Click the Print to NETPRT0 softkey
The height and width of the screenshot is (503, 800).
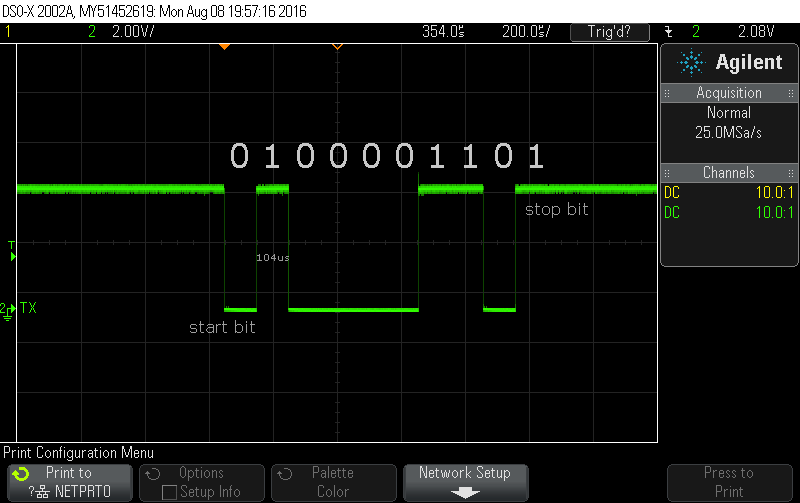click(x=70, y=482)
